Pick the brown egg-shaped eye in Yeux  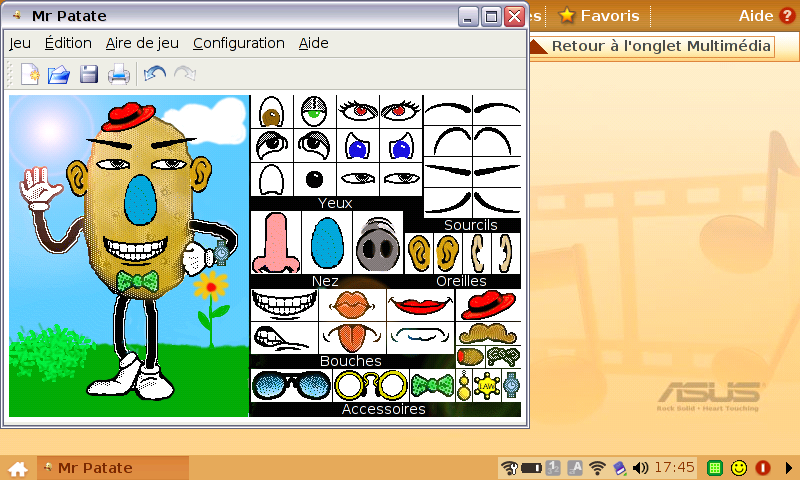pos(271,112)
